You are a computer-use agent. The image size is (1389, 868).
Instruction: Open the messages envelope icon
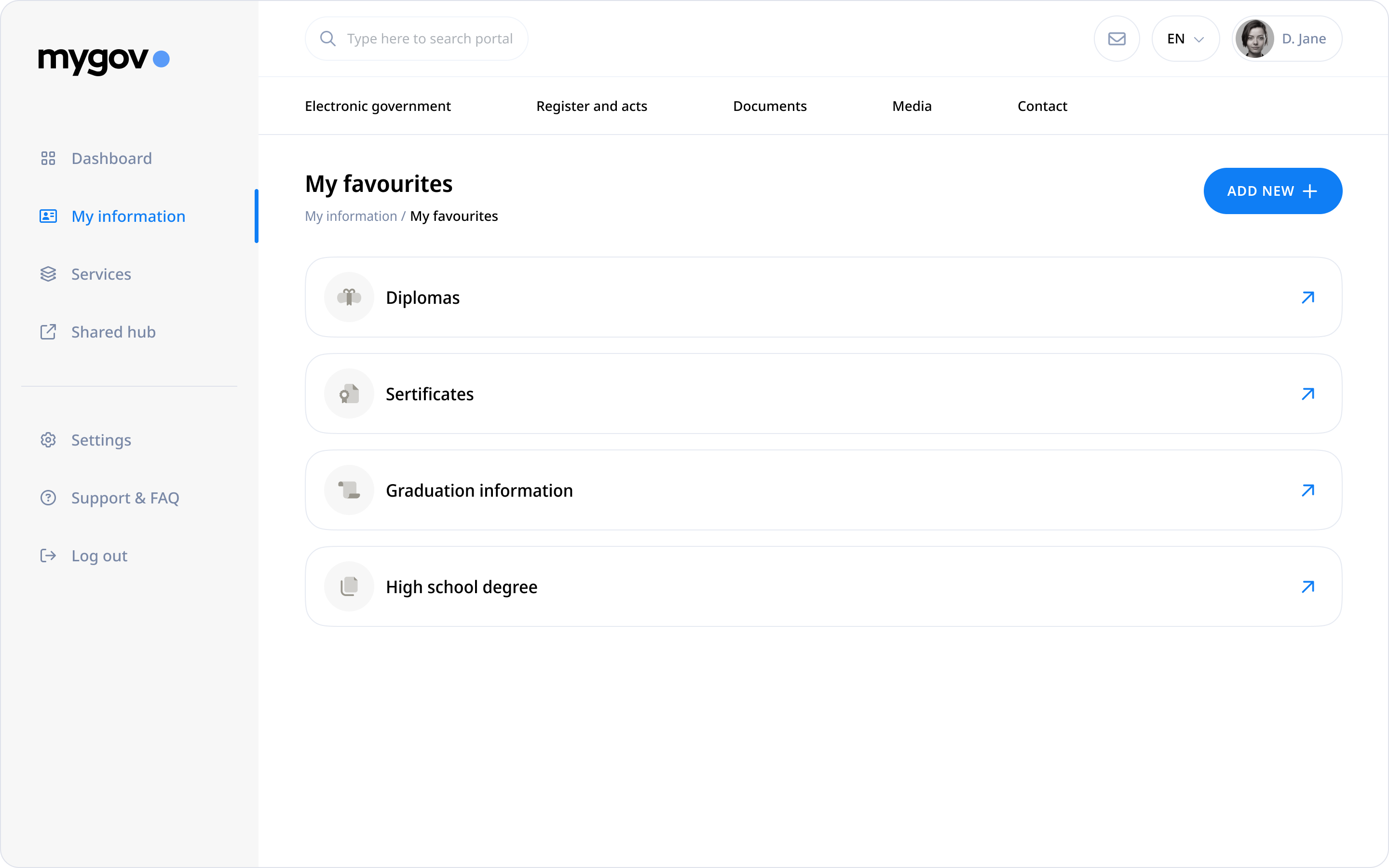point(1117,39)
